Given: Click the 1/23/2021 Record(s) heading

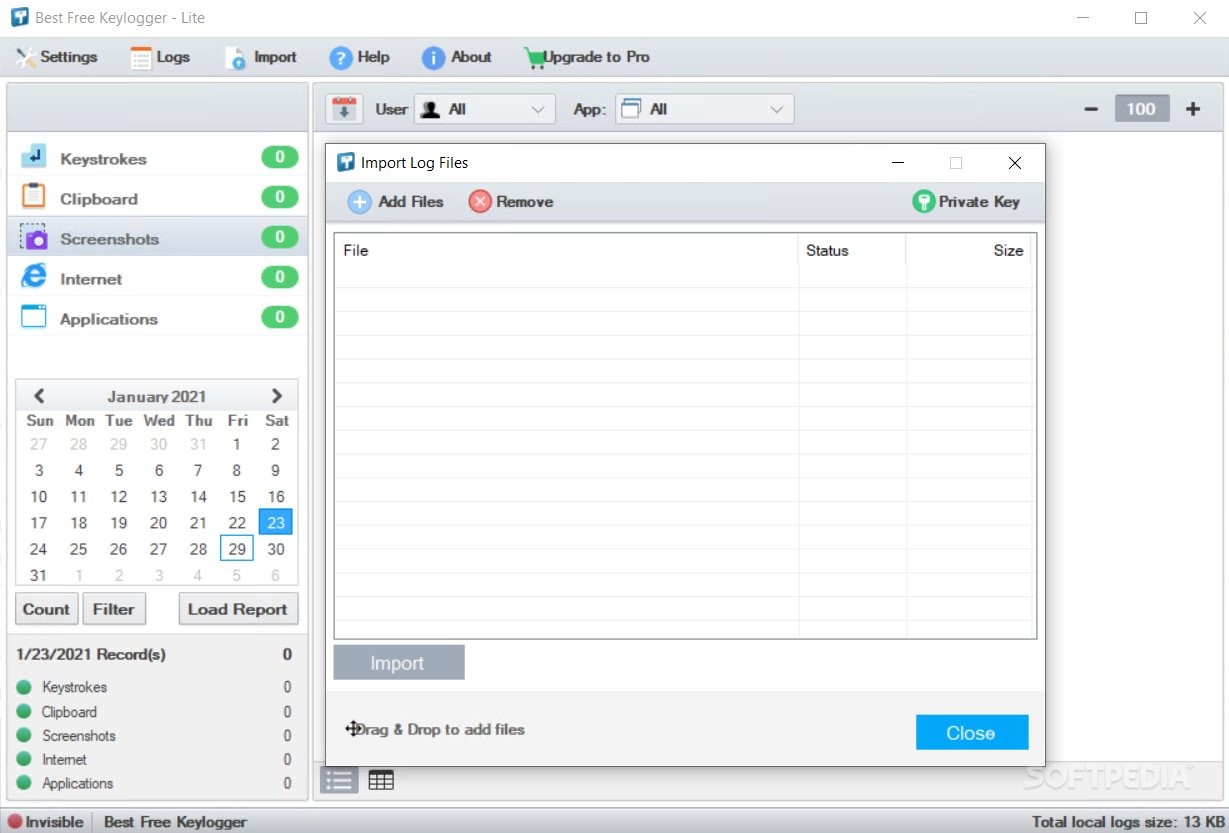Looking at the screenshot, I should tap(91, 654).
